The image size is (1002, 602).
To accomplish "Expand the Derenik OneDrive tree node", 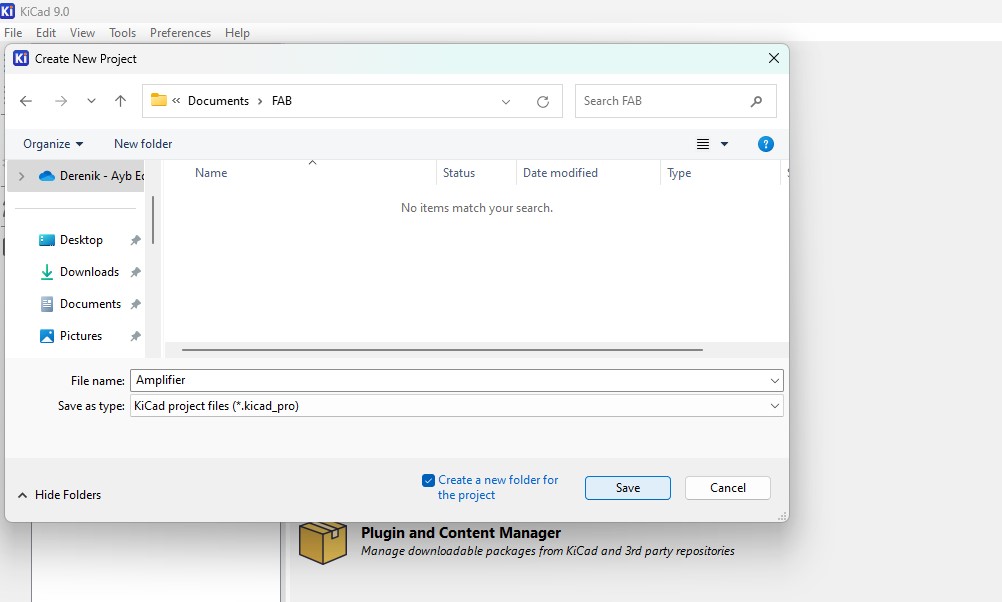I will tap(22, 176).
